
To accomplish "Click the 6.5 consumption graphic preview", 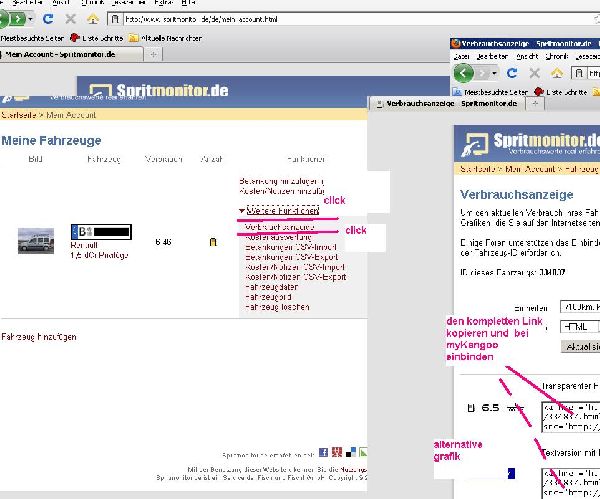I will (496, 408).
